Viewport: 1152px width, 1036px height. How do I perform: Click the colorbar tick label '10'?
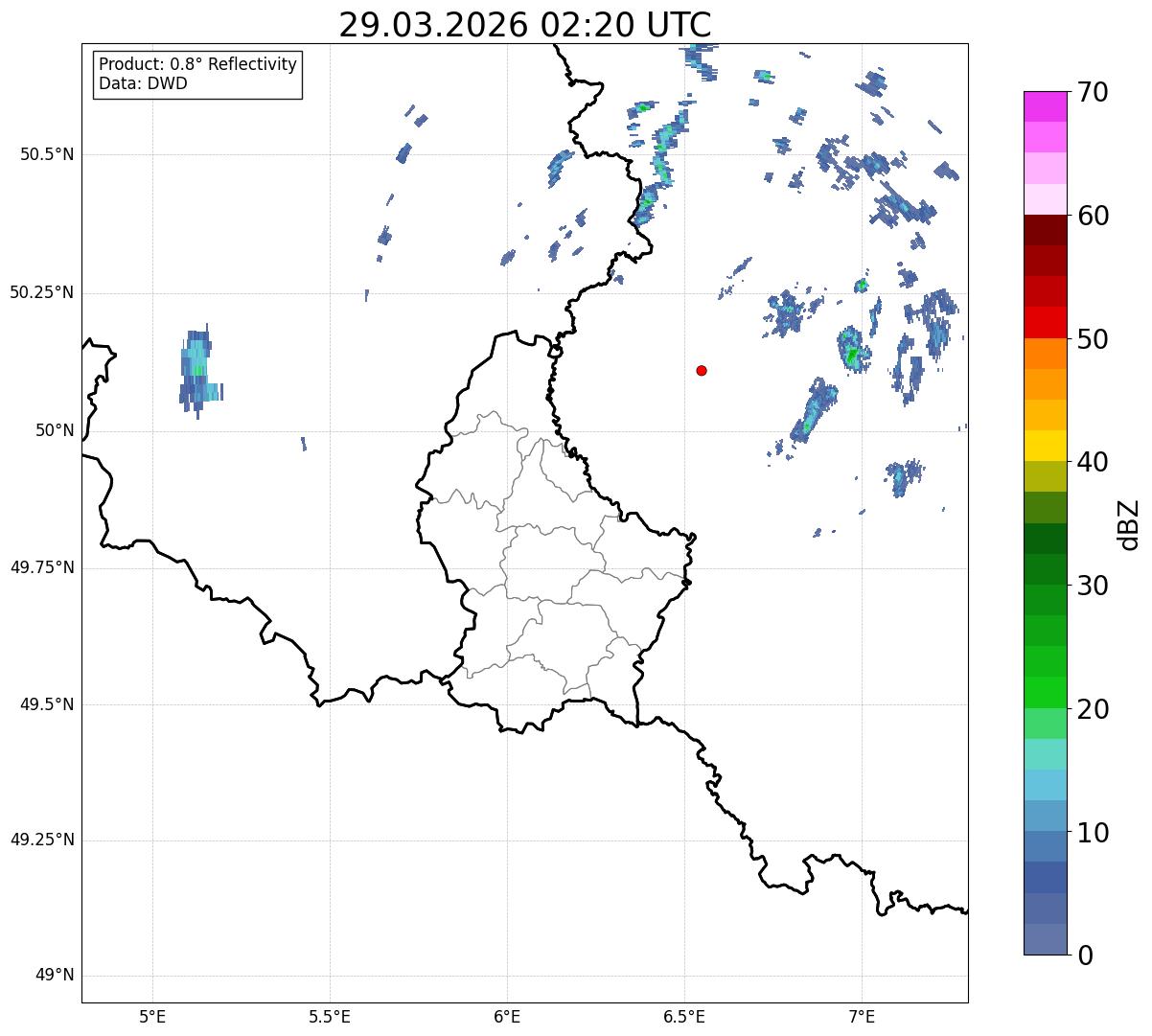[x=1095, y=833]
